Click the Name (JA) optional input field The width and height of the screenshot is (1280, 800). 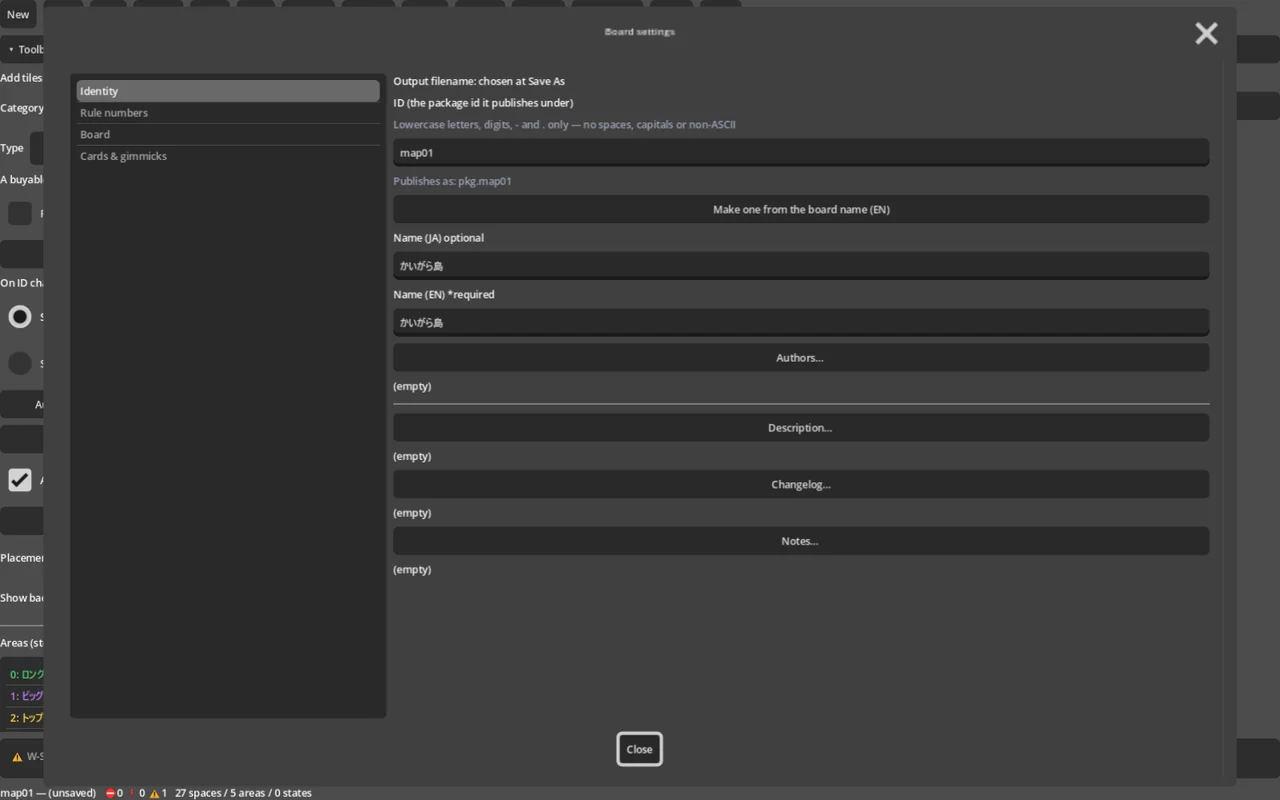click(801, 265)
